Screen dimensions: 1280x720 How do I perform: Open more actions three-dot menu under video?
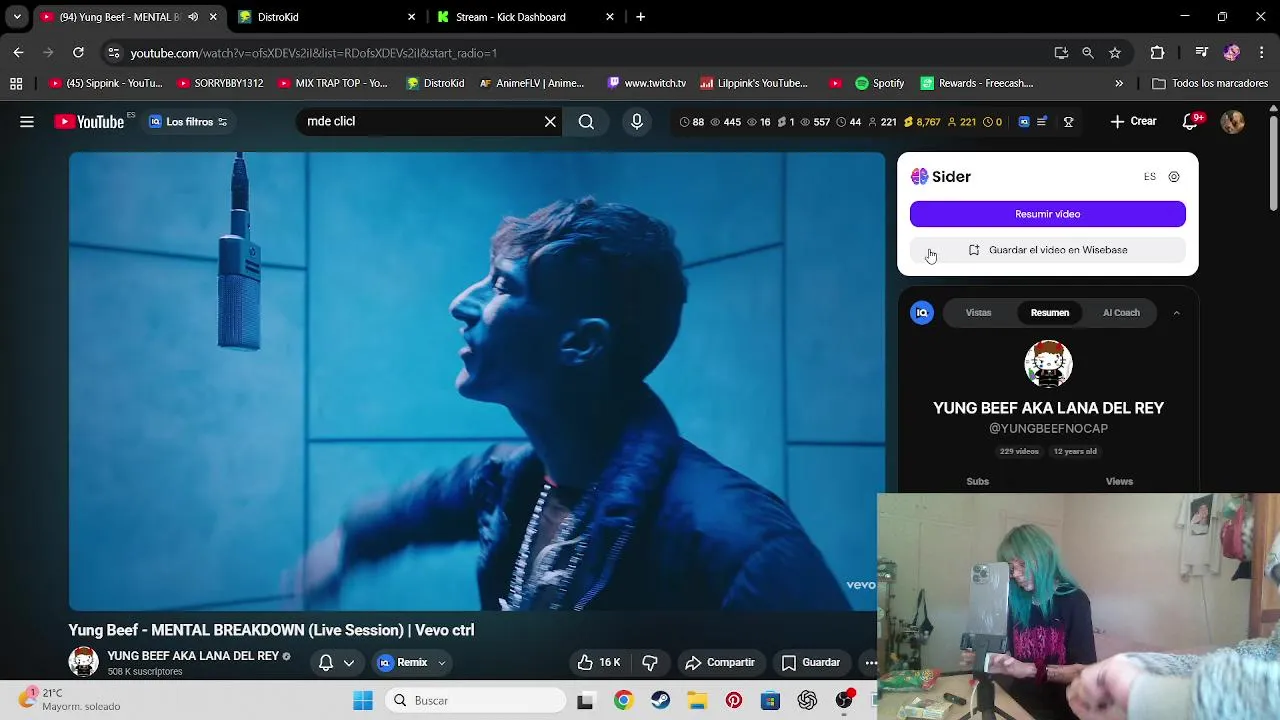coord(871,662)
